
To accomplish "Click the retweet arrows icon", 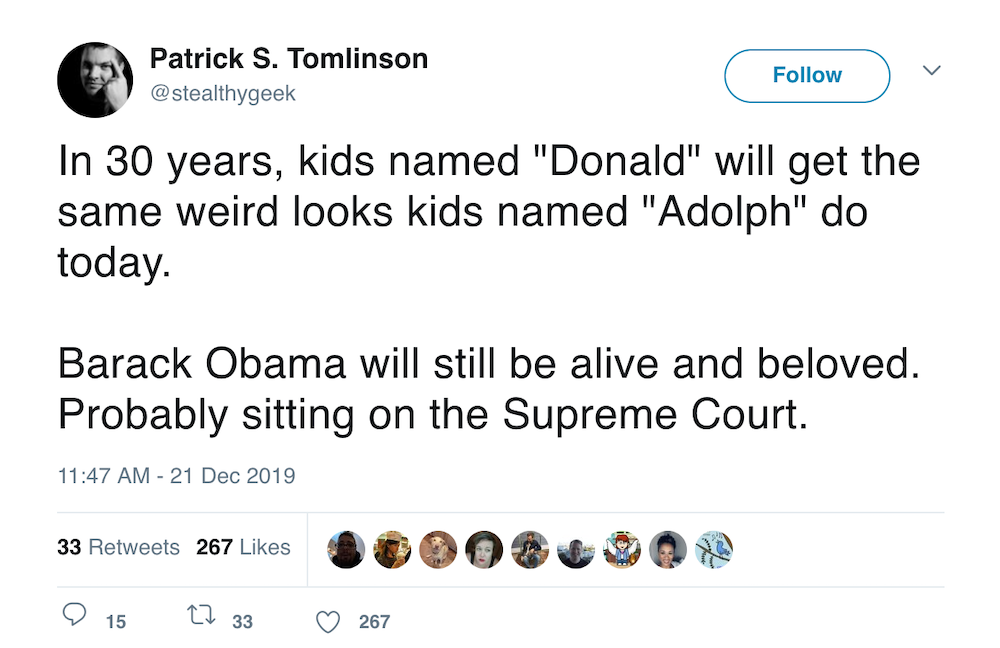I will [x=201, y=615].
